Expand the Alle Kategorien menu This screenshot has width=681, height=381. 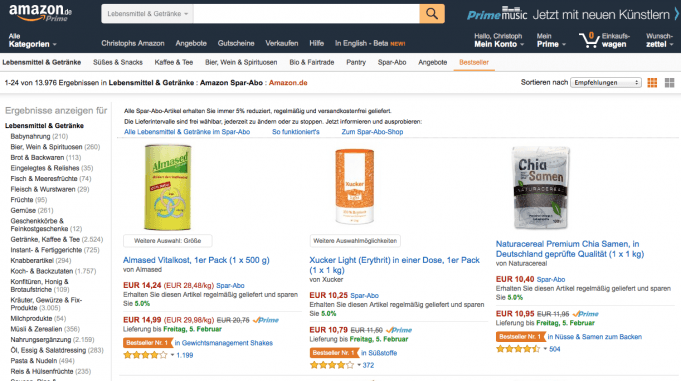click(33, 40)
